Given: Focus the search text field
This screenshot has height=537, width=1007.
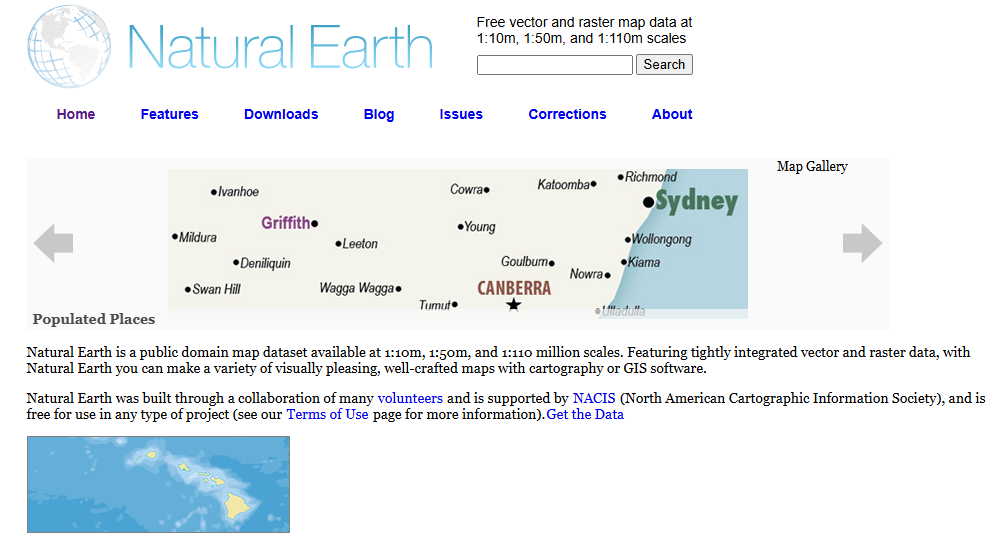Looking at the screenshot, I should coord(554,65).
